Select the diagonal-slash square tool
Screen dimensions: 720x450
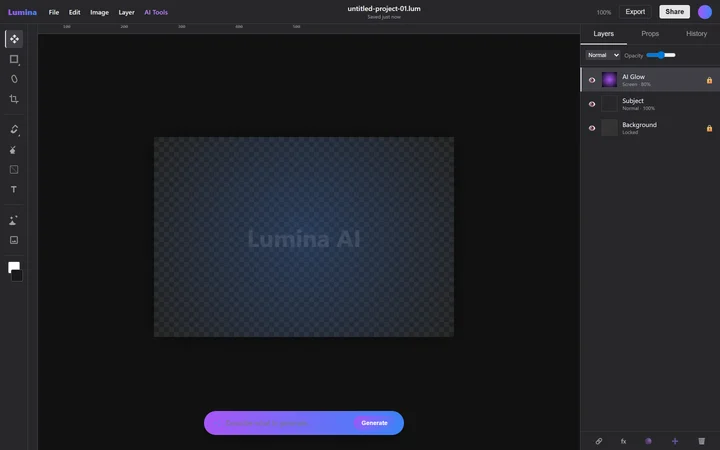(14, 169)
